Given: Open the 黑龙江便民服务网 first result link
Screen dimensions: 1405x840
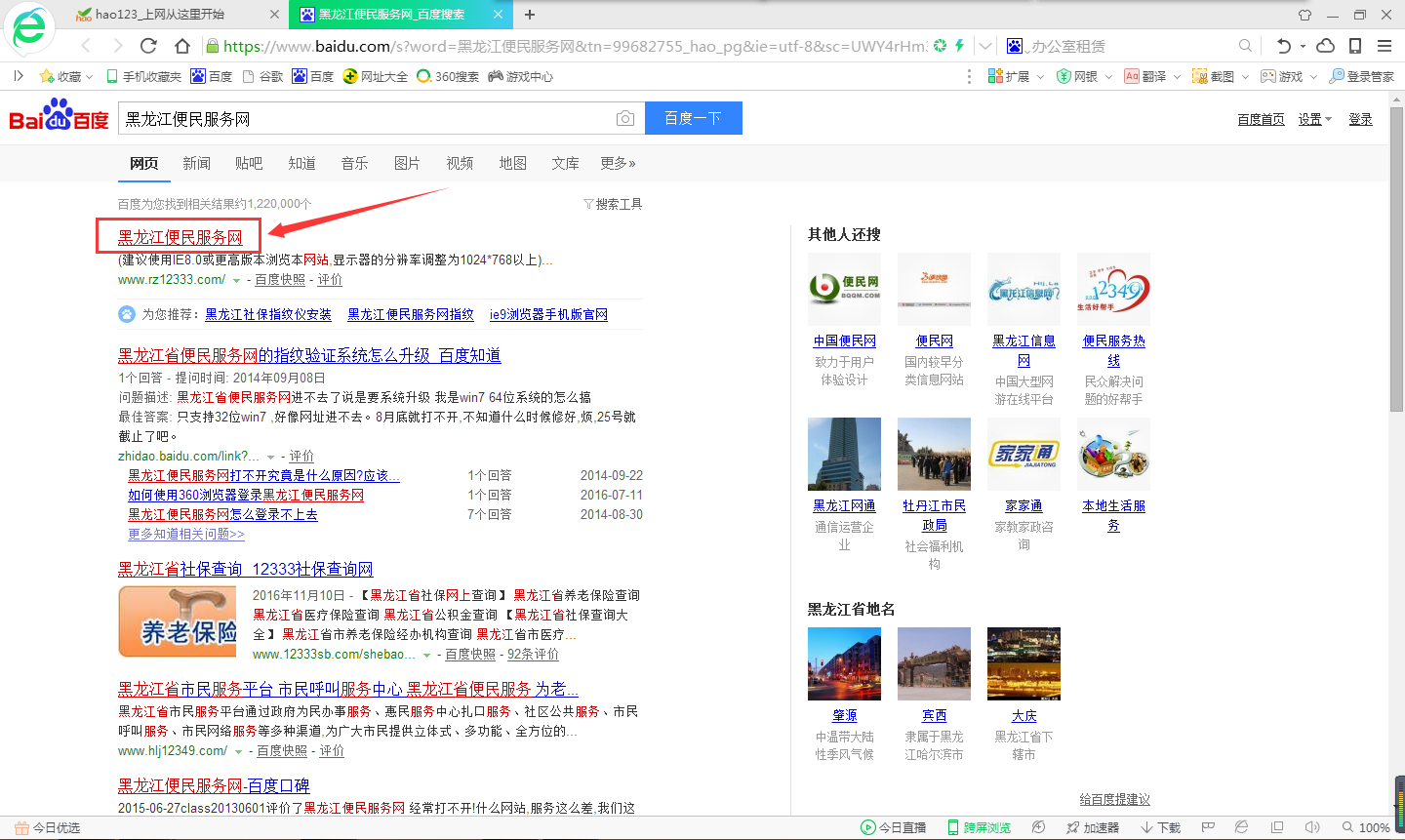Looking at the screenshot, I should click(181, 237).
